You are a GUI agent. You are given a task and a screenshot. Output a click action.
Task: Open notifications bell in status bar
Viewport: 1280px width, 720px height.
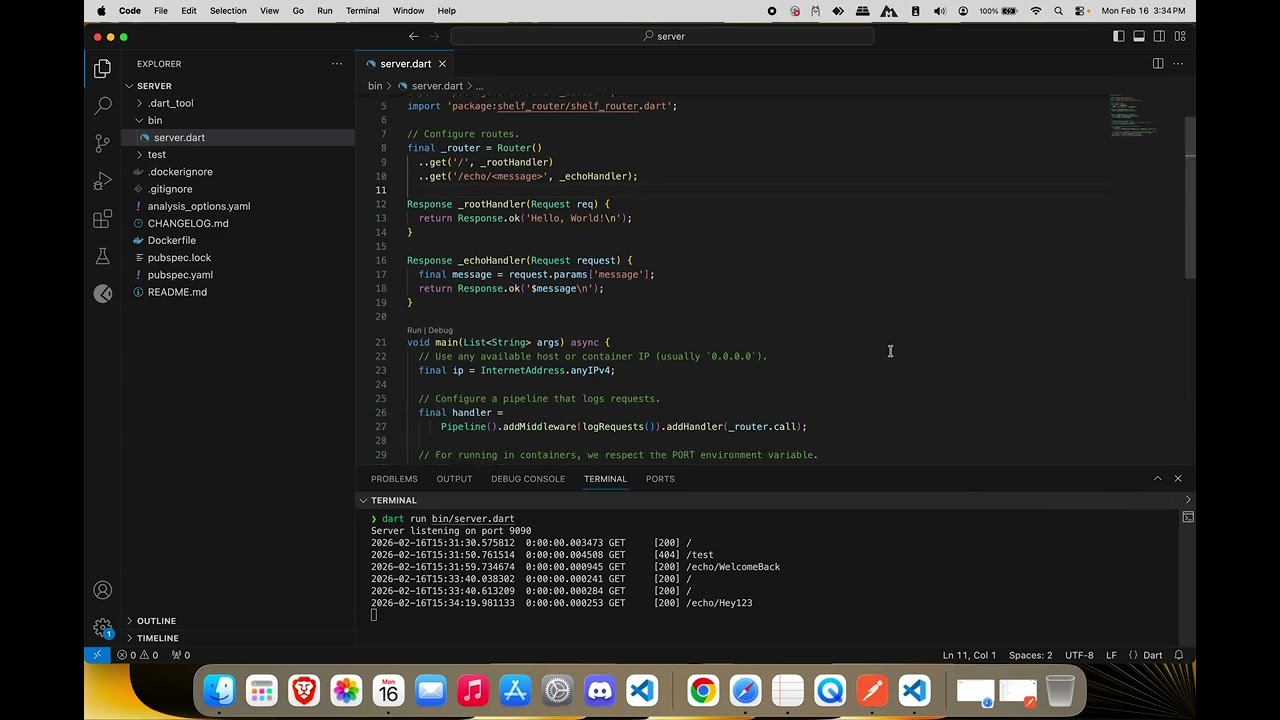pos(1178,655)
